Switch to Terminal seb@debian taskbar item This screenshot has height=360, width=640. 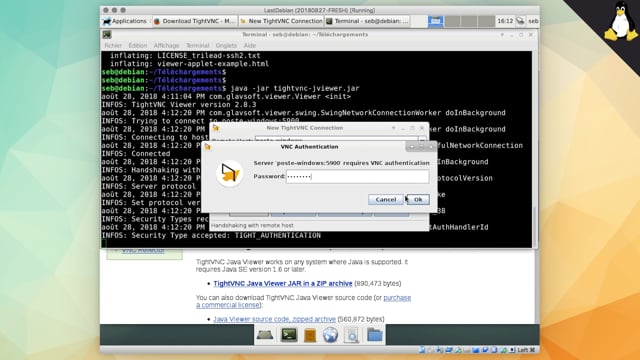(367, 21)
